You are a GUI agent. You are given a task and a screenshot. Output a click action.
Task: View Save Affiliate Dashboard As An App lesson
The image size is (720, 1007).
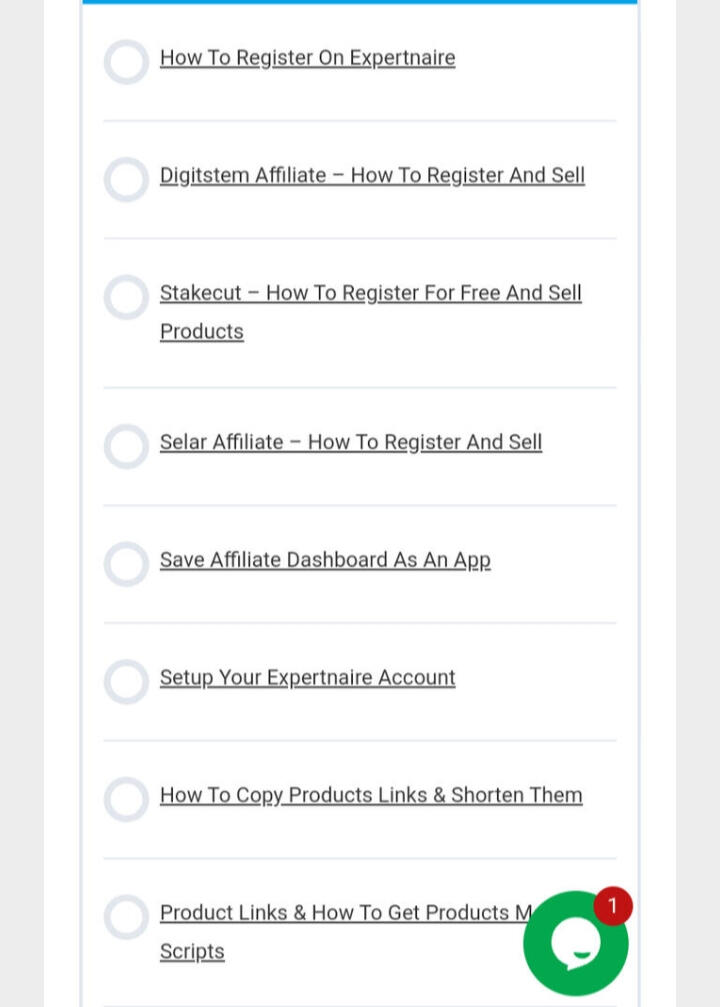coord(325,560)
